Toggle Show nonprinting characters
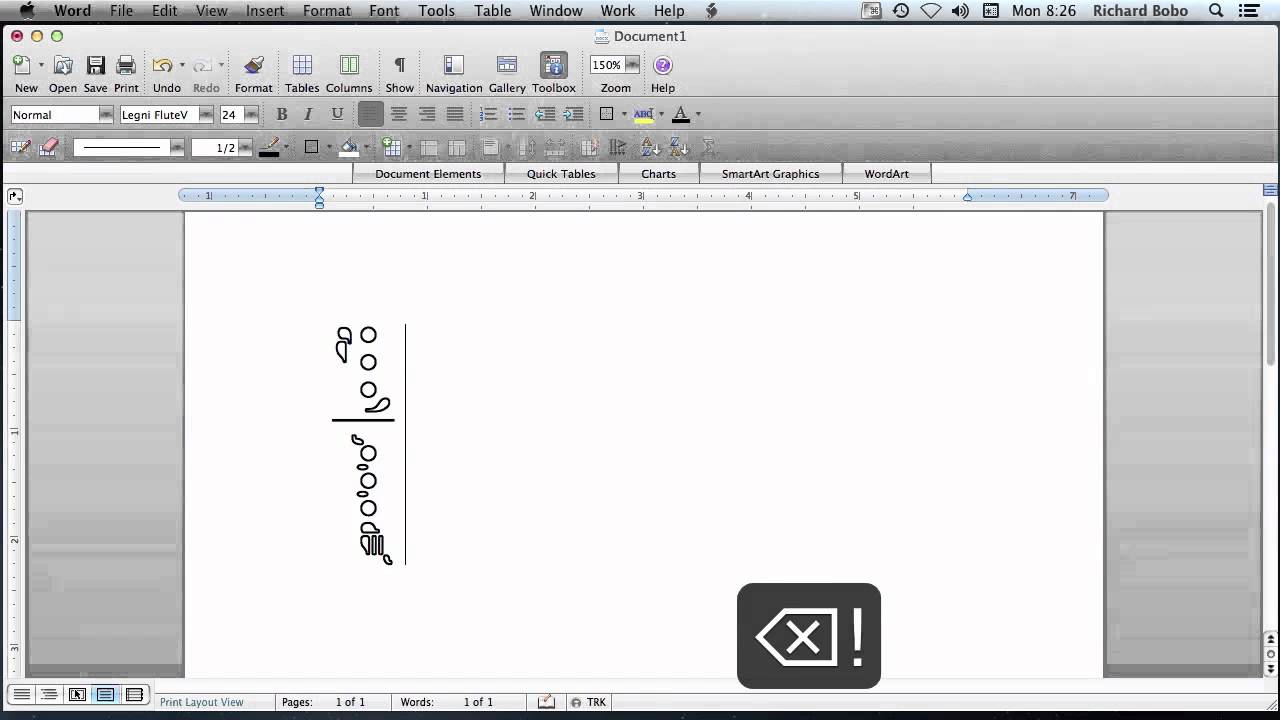The height and width of the screenshot is (720, 1280). coord(399,65)
